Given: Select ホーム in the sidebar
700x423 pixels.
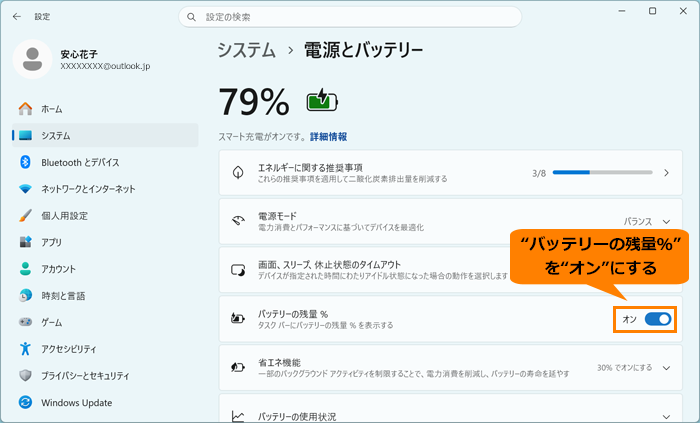Looking at the screenshot, I should (x=105, y=108).
